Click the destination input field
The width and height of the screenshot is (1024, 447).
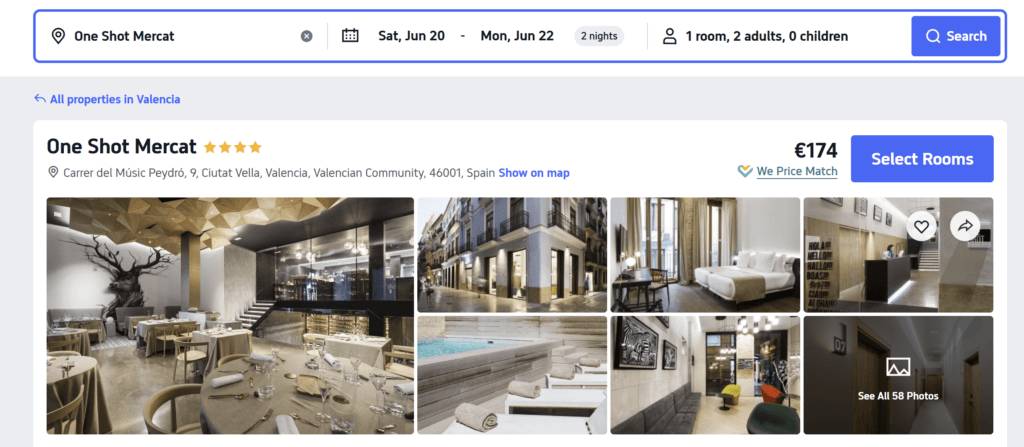180,36
